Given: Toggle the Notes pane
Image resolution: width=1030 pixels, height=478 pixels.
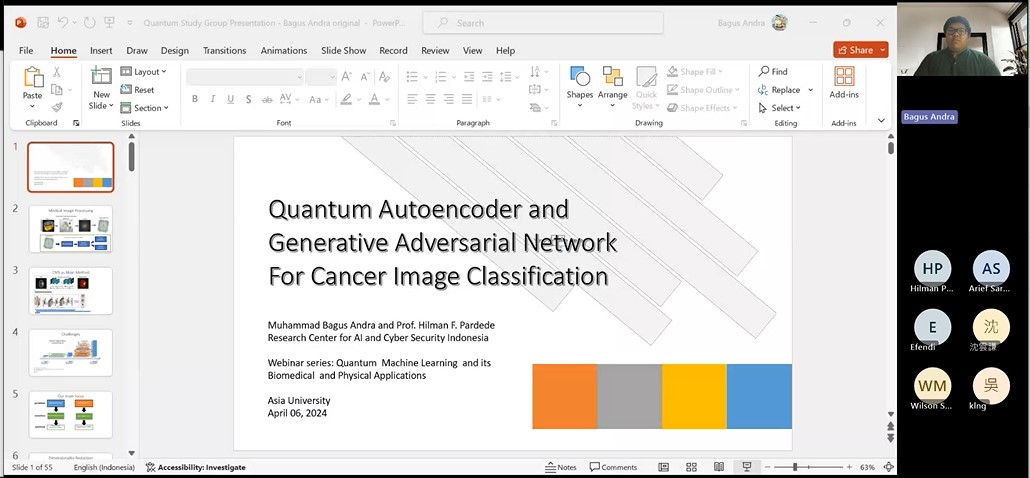Looking at the screenshot, I should tap(561, 467).
